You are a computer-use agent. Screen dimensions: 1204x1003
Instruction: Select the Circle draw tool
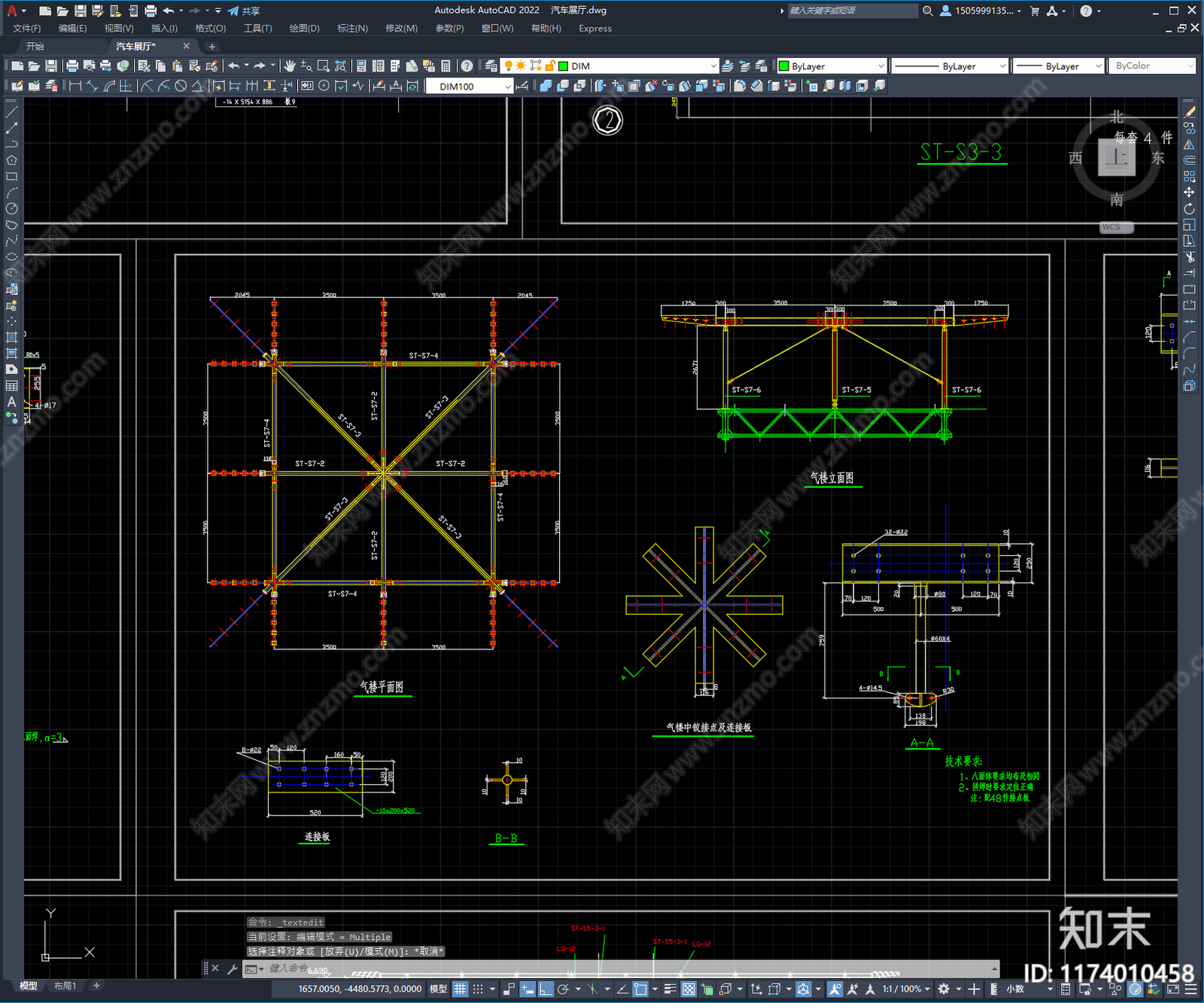coord(11,208)
